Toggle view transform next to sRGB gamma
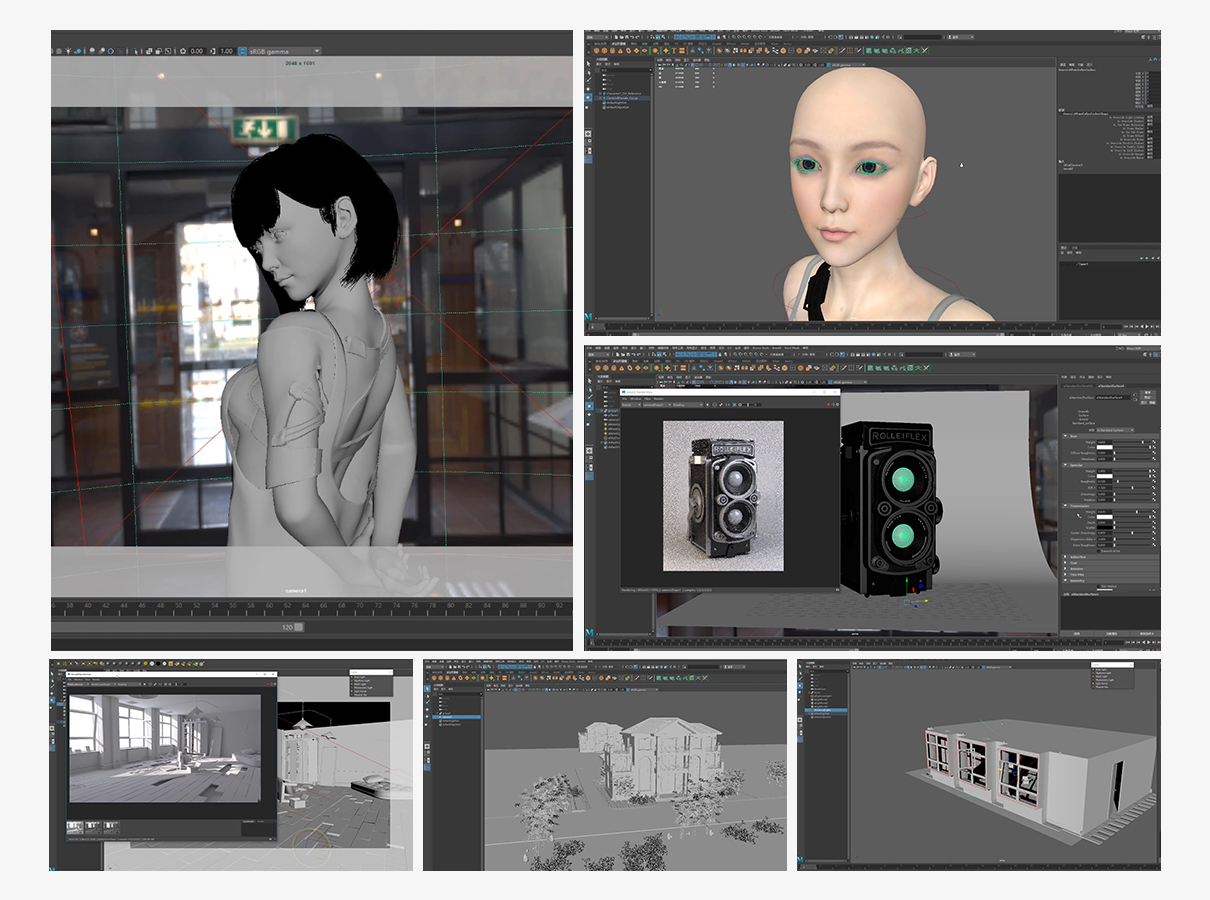This screenshot has width=1210, height=900. tap(242, 51)
